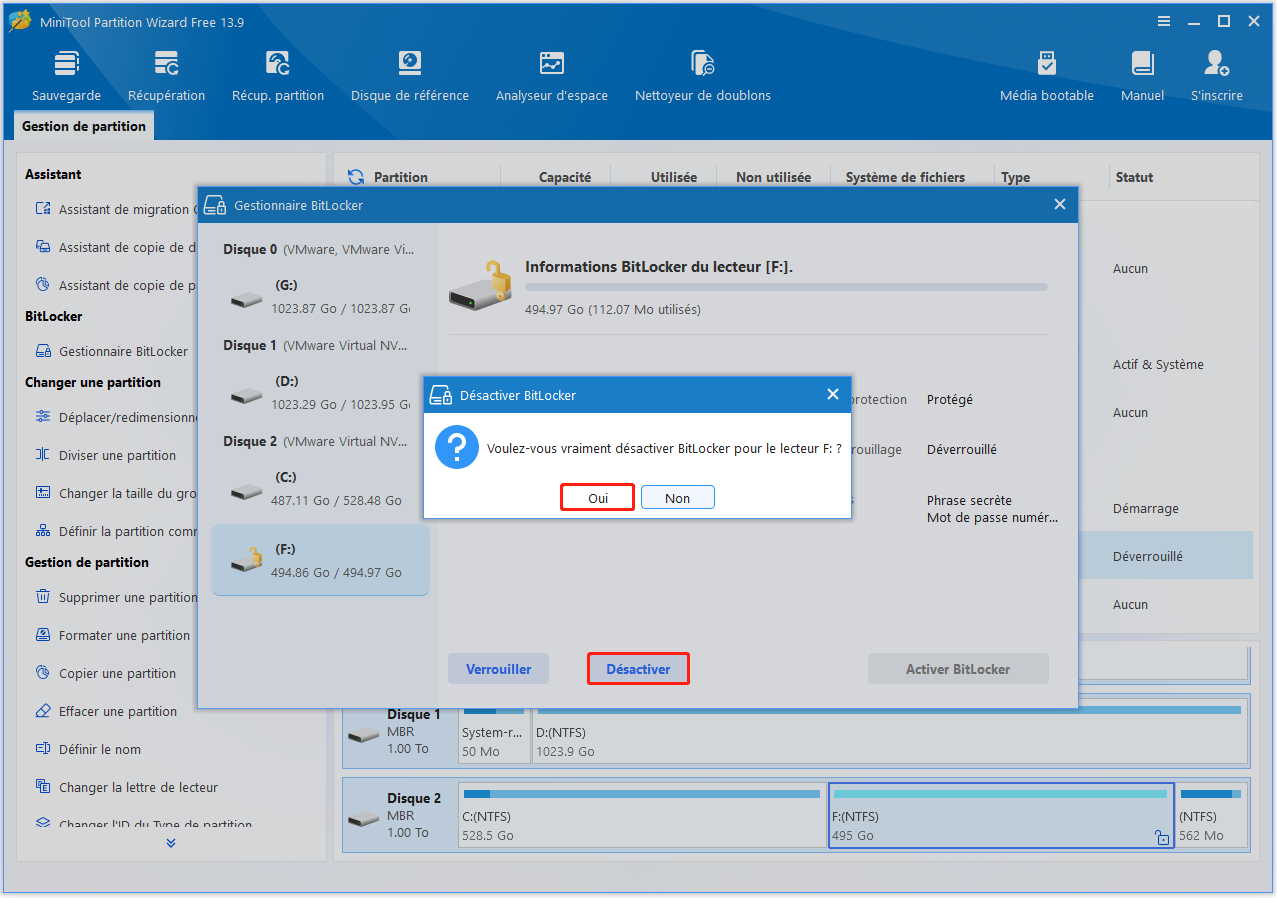Viewport: 1277px width, 898px height.
Task: Select Changer la lettre de lecteur
Action: [126, 787]
